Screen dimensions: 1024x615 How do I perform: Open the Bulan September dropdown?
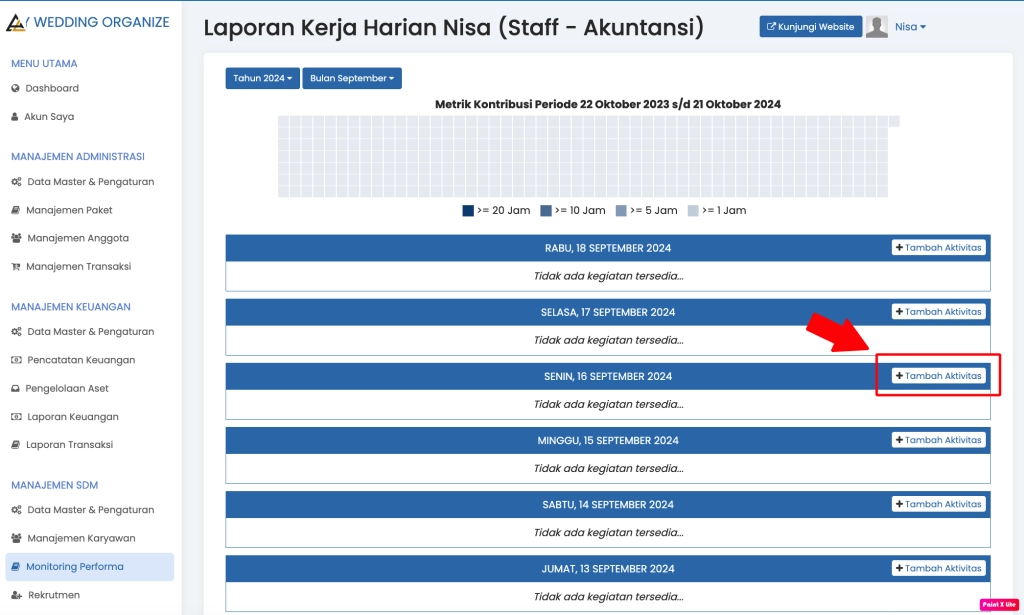352,78
